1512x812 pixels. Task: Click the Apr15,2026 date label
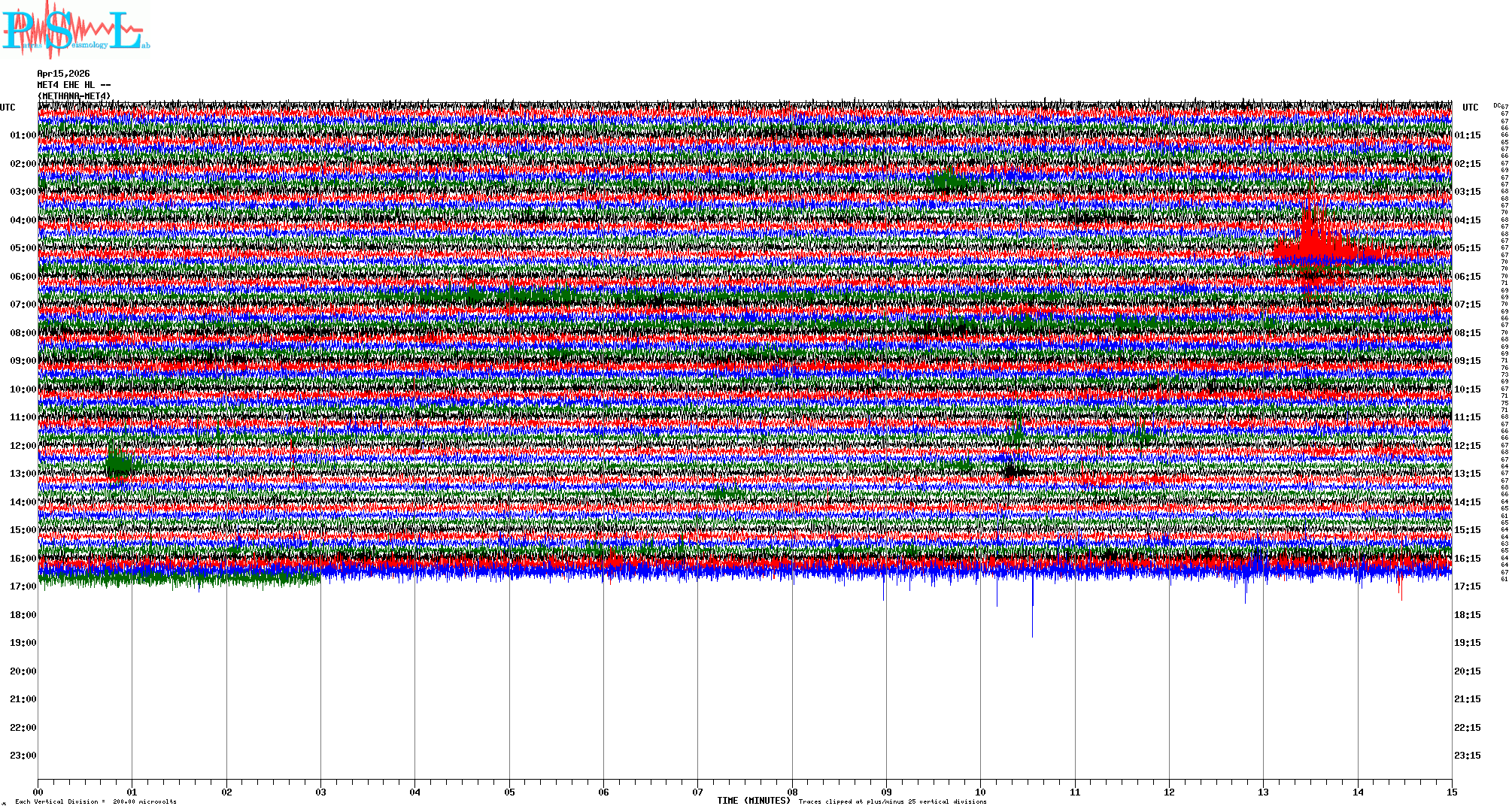(x=63, y=74)
